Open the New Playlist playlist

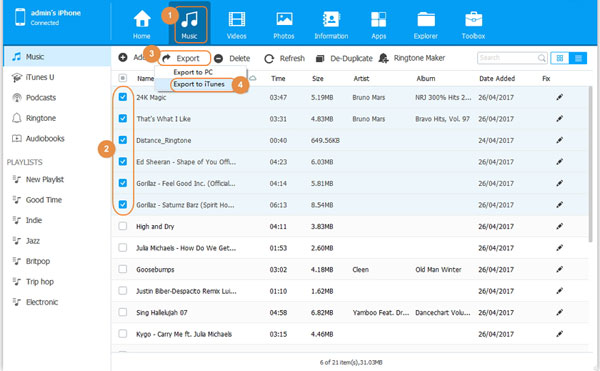point(57,179)
